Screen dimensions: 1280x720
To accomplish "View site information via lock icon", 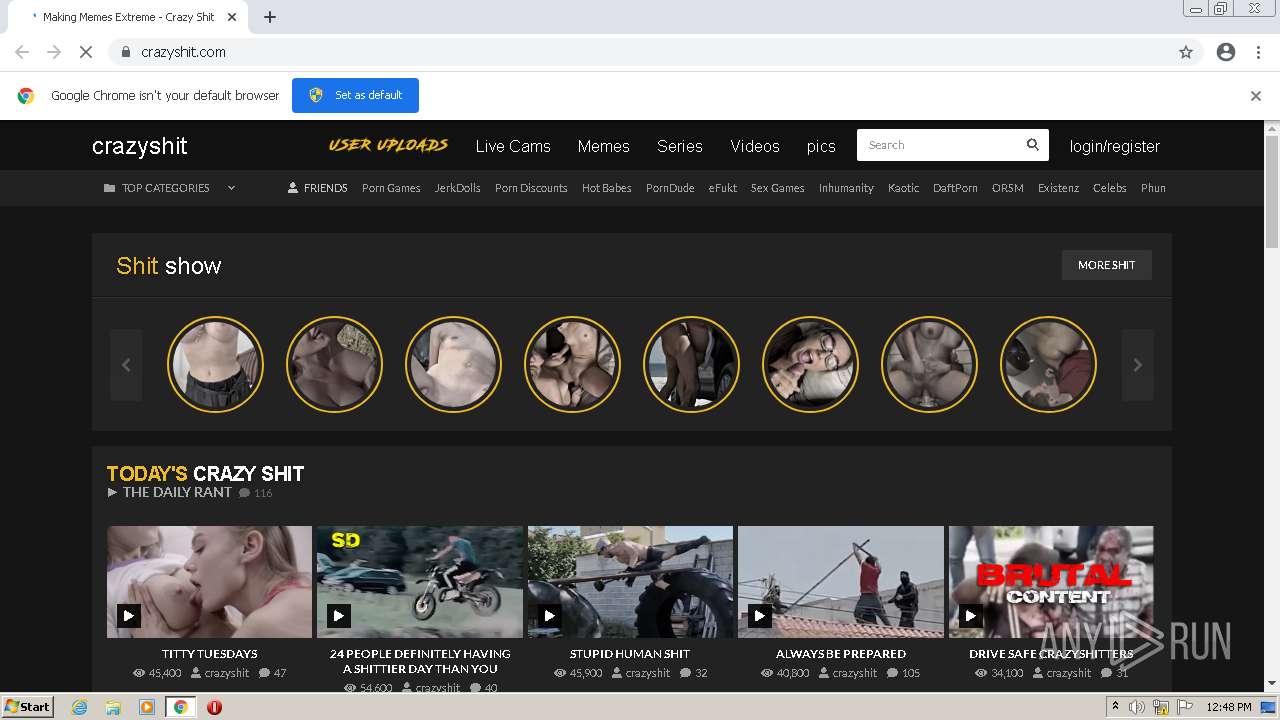I will click(125, 52).
